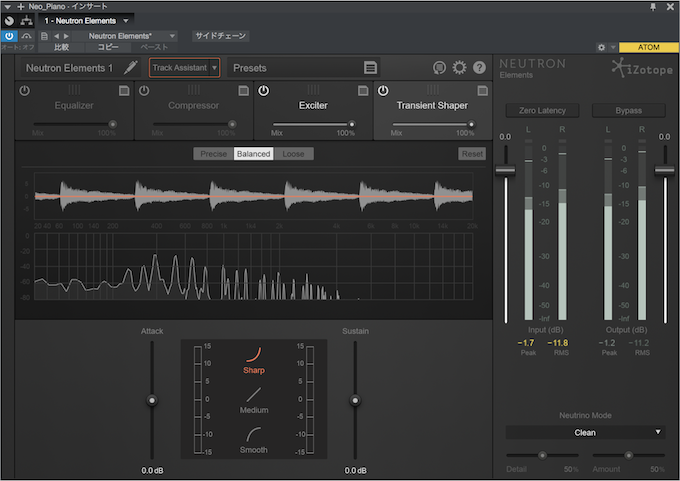The width and height of the screenshot is (680, 481).
Task: Open the help question mark icon
Action: (x=479, y=68)
